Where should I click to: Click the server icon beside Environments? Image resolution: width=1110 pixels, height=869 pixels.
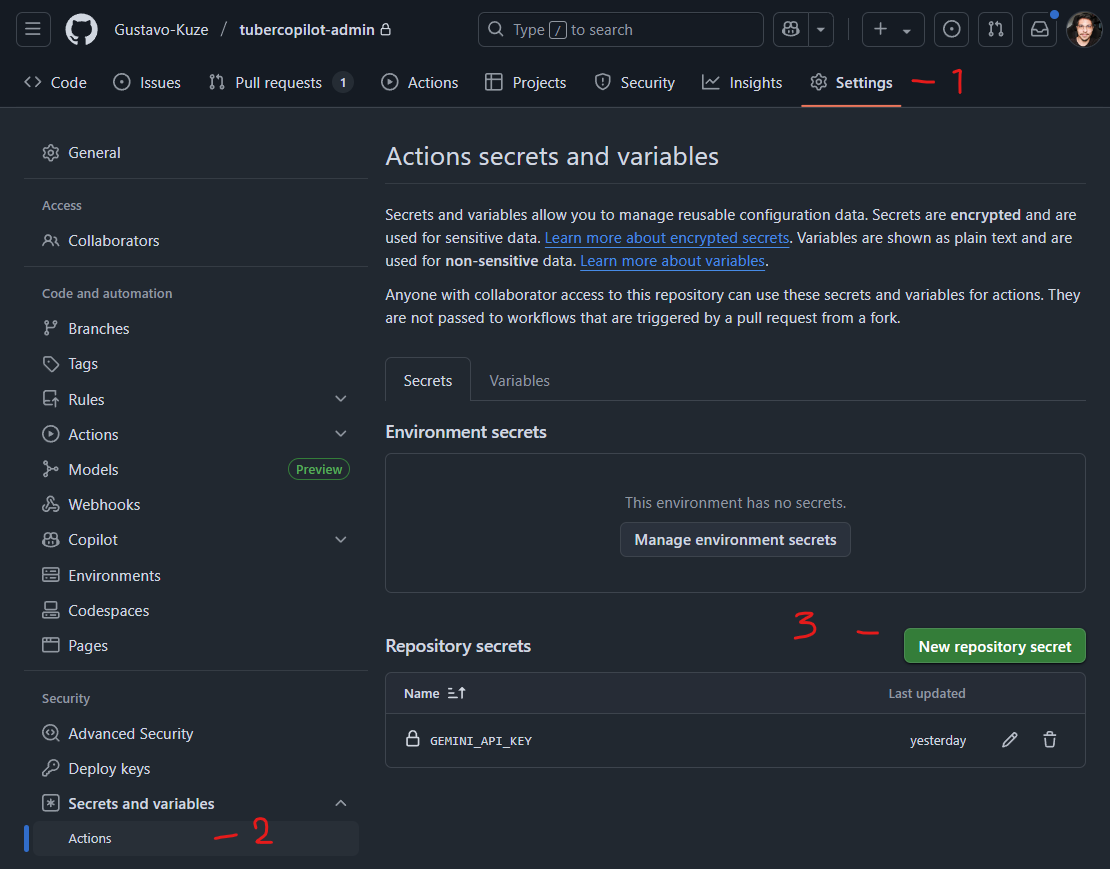[x=51, y=575]
